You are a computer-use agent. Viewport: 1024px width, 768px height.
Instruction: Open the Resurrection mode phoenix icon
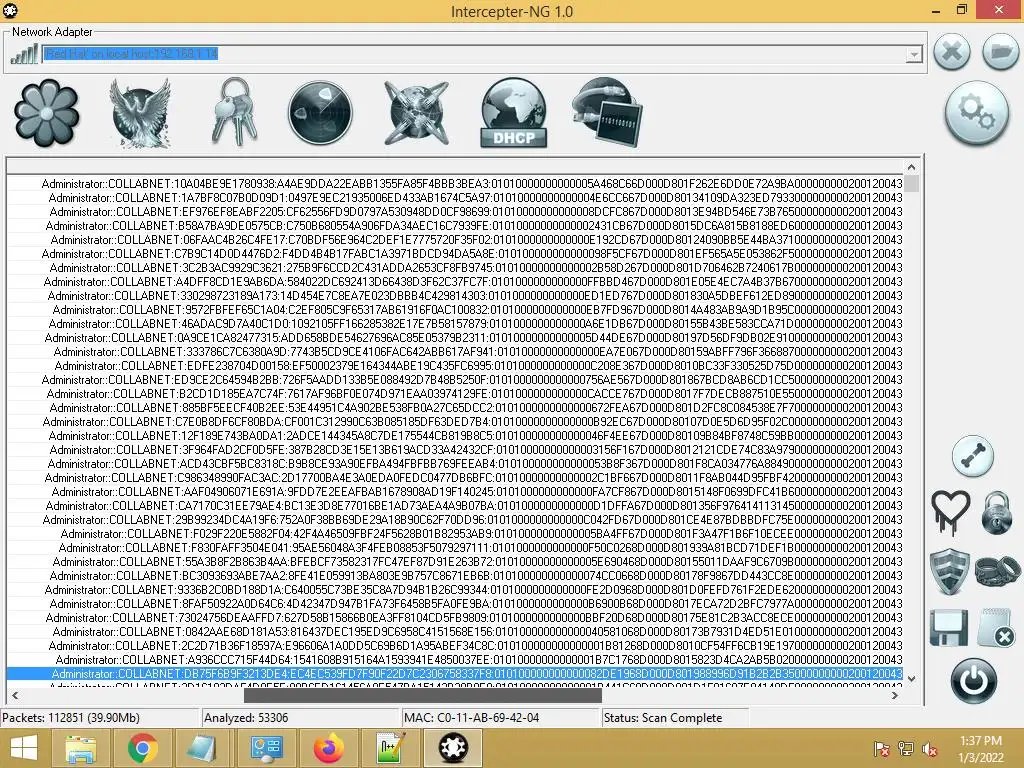pyautogui.click(x=140, y=112)
